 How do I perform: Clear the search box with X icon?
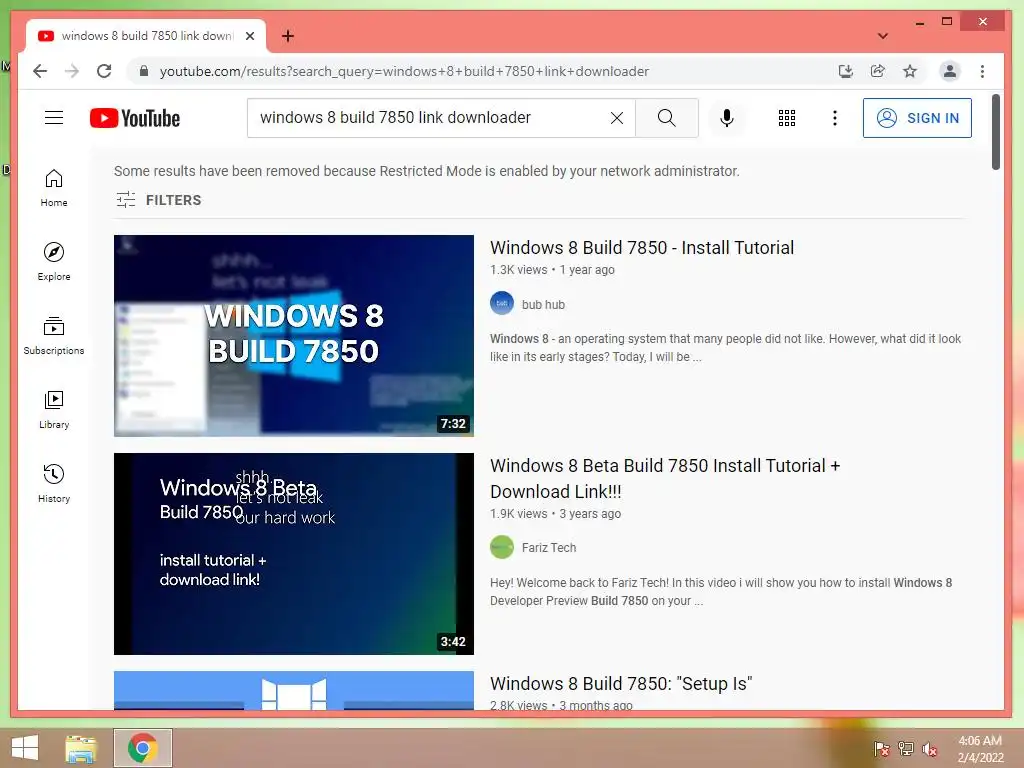[616, 118]
